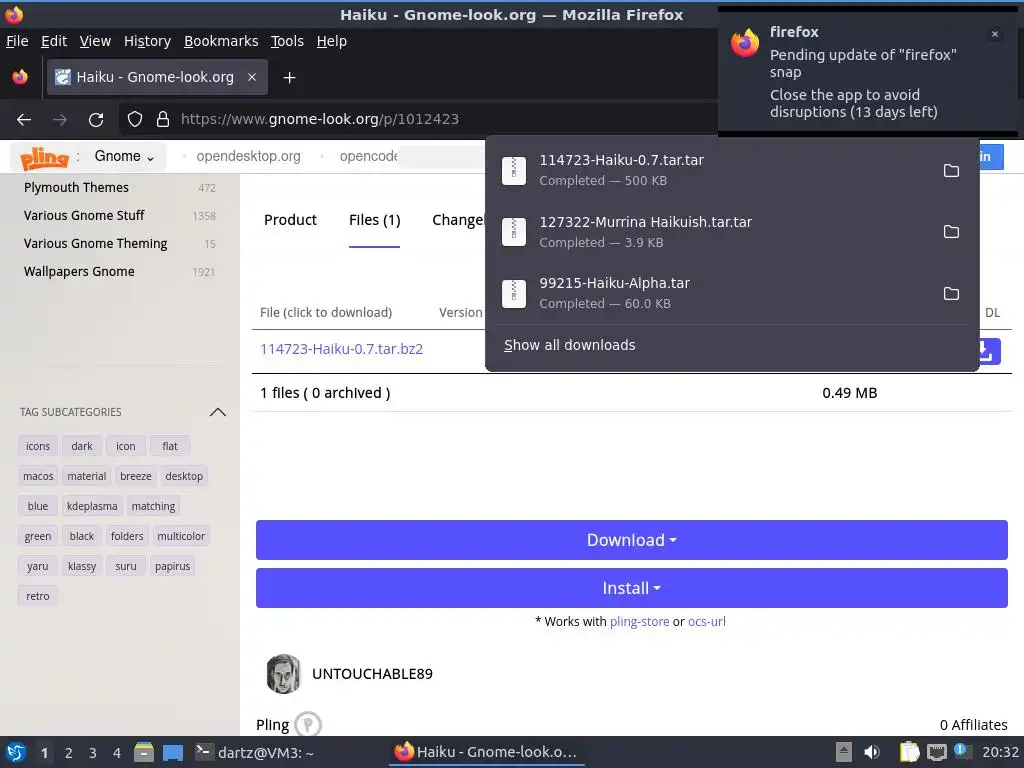Open opendesktop.org link
Screen dimensions: 1024x768
tap(248, 156)
